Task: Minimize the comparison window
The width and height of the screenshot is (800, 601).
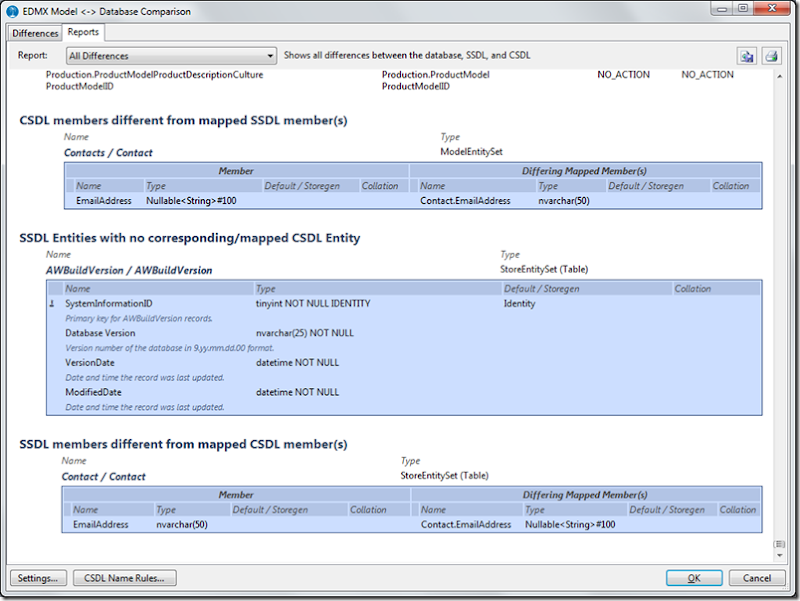Action: coord(722,8)
